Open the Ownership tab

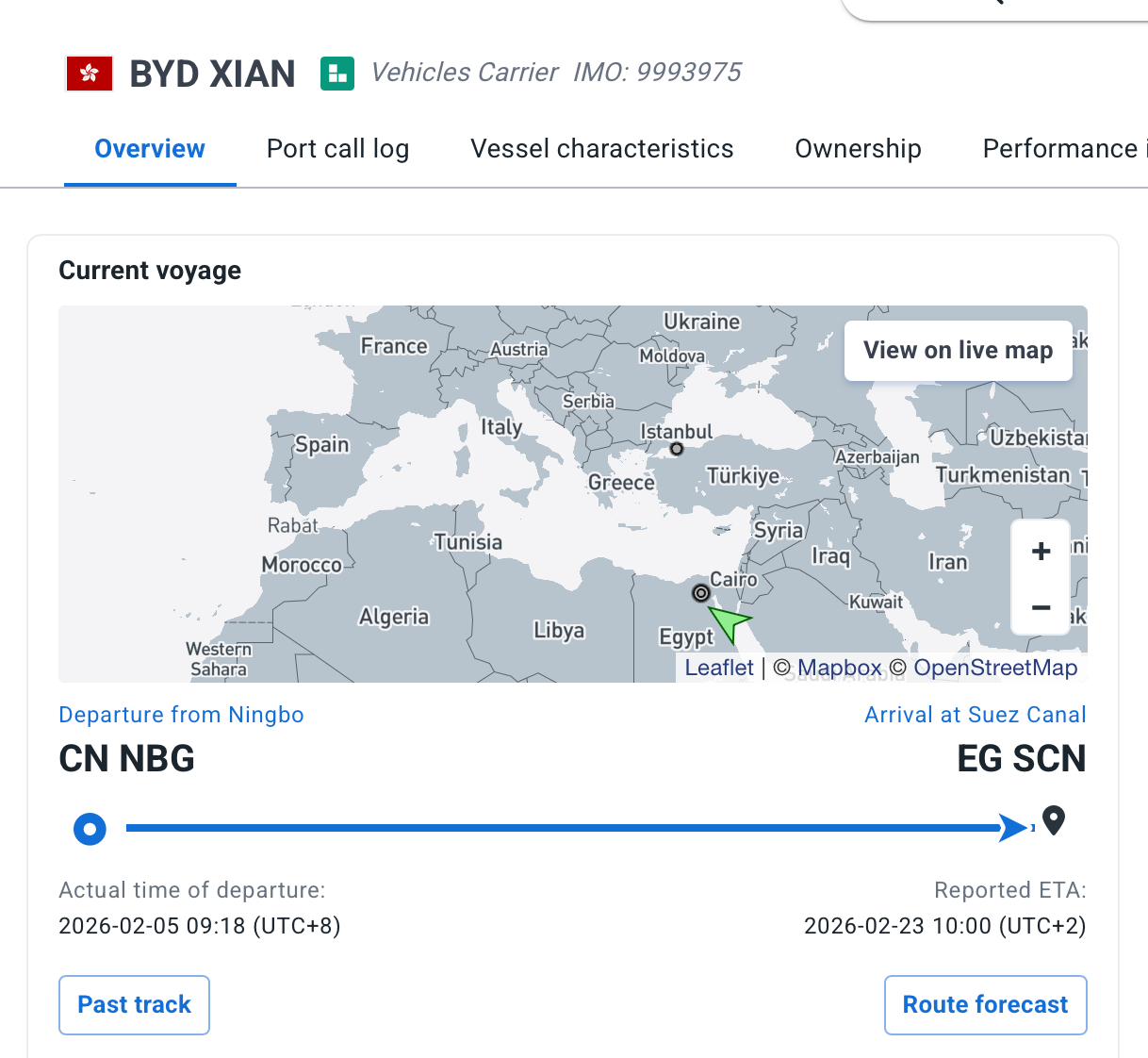858,149
